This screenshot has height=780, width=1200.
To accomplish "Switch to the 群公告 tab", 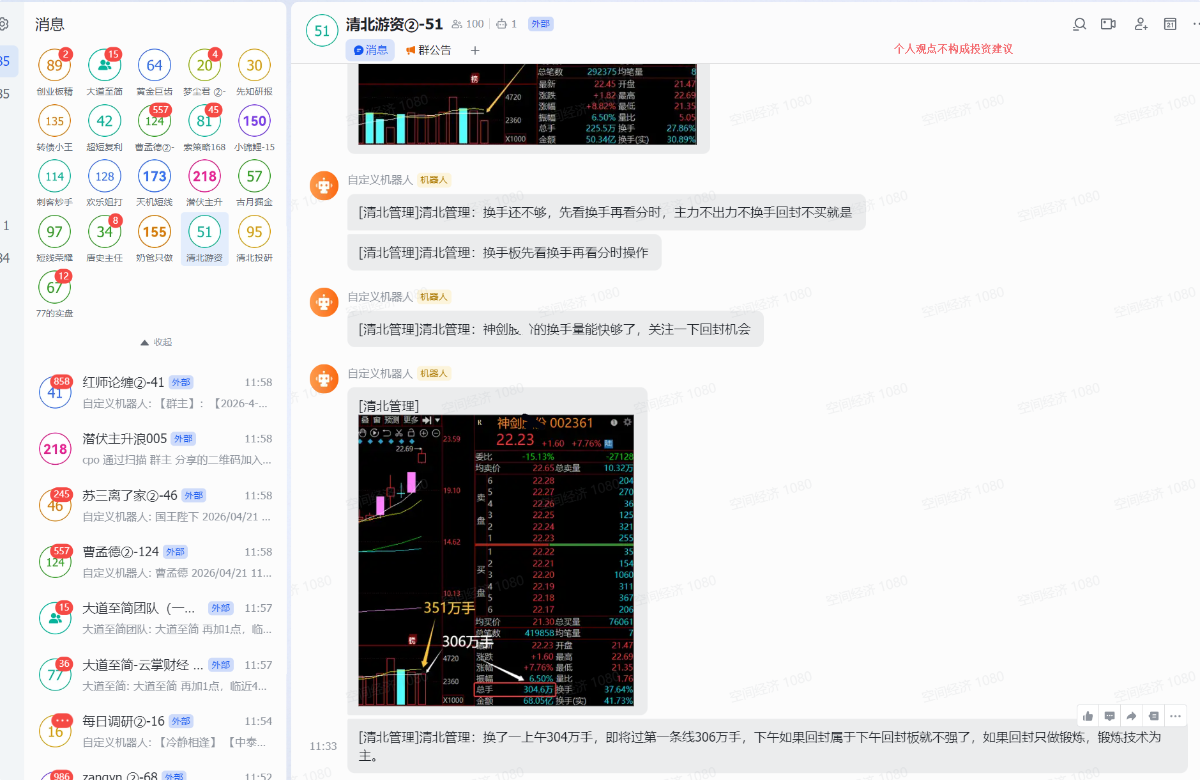I will (428, 50).
